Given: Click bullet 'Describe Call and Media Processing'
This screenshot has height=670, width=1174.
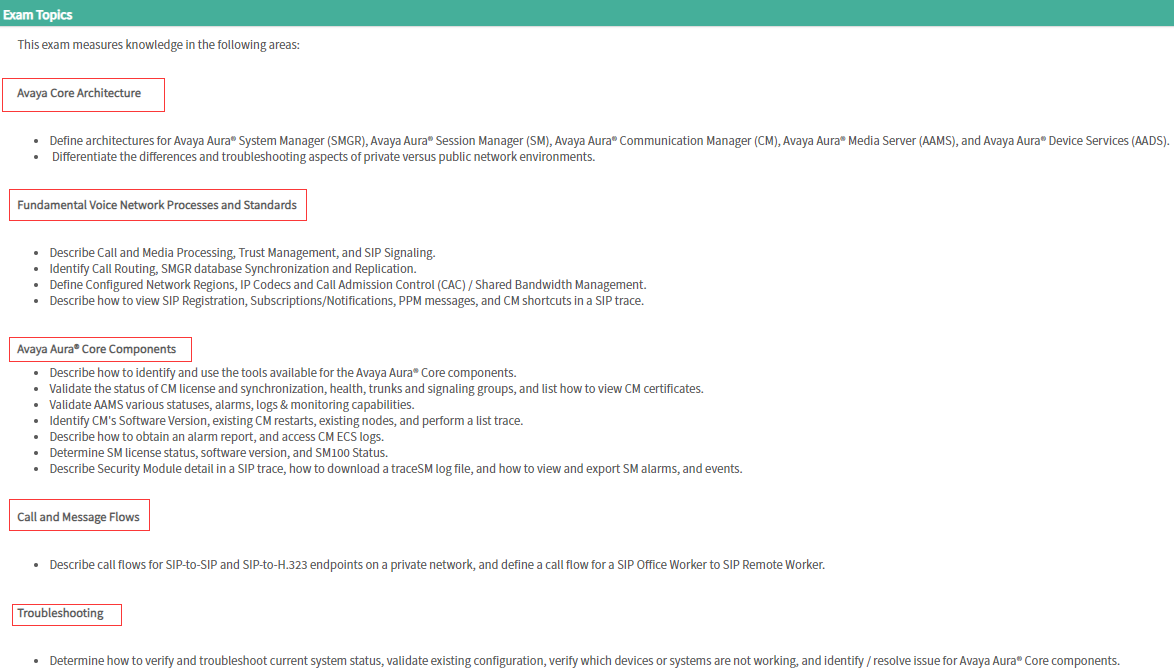Looking at the screenshot, I should (x=242, y=253).
